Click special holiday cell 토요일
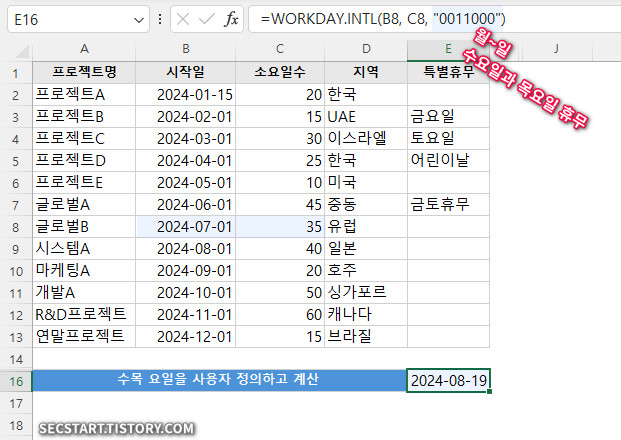 click(x=448, y=139)
